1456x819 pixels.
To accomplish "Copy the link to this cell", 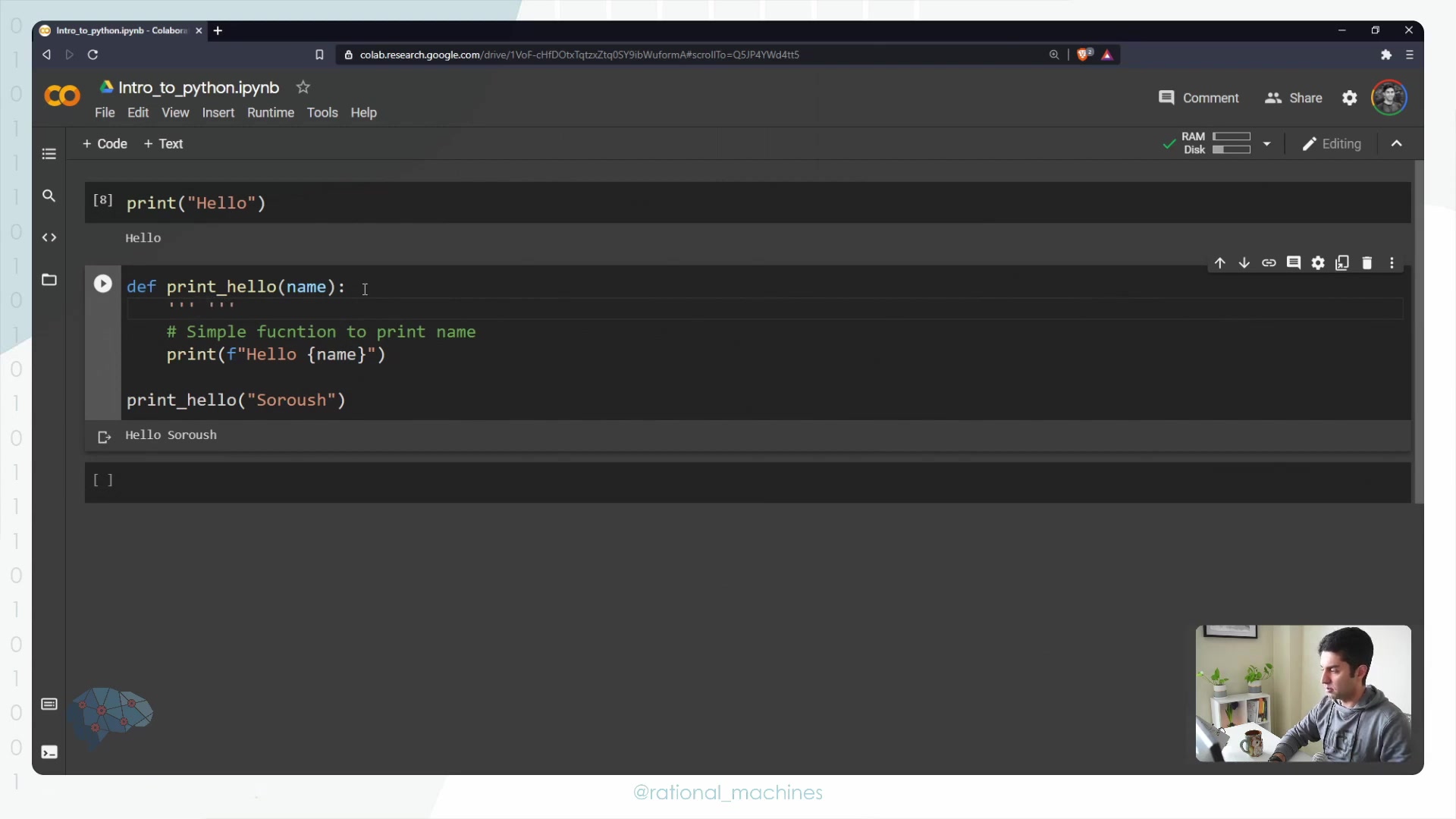I will tap(1269, 263).
